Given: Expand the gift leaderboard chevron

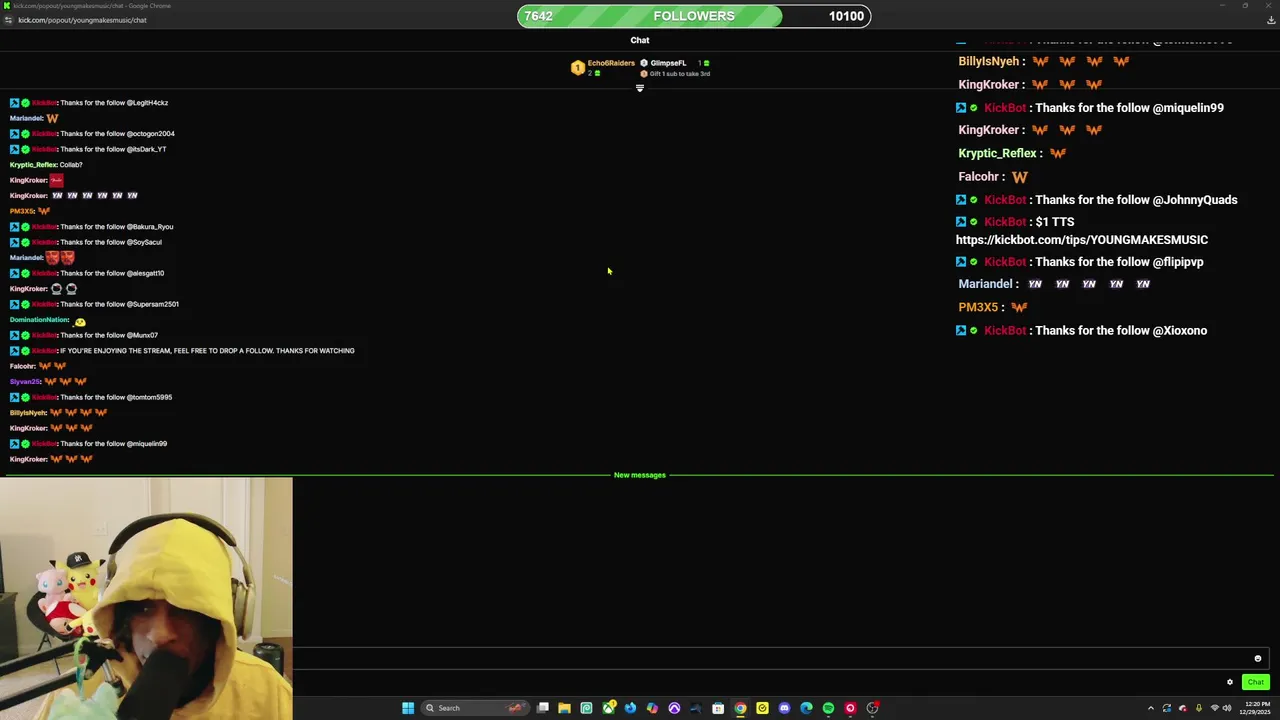Looking at the screenshot, I should 640,88.
